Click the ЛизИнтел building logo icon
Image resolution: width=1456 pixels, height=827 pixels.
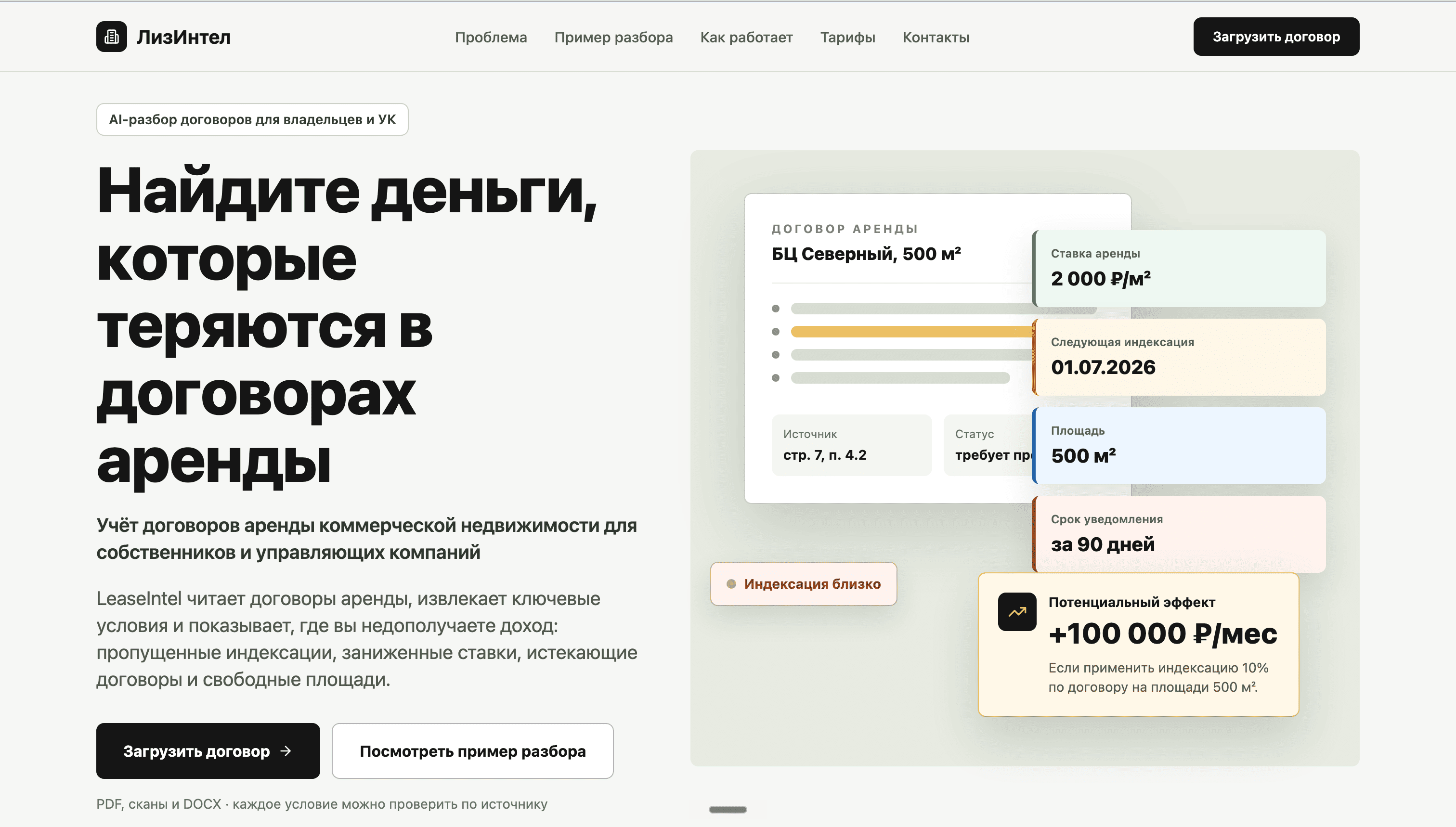(x=111, y=37)
